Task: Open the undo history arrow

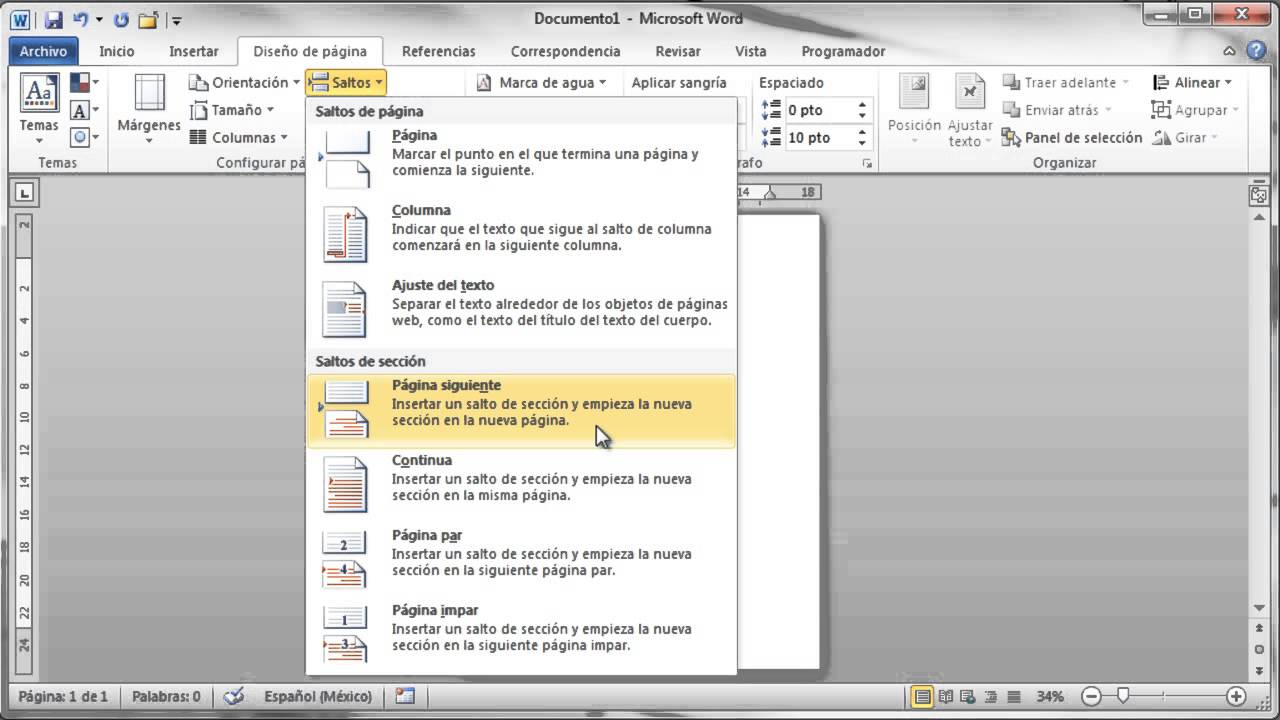Action: click(x=98, y=19)
